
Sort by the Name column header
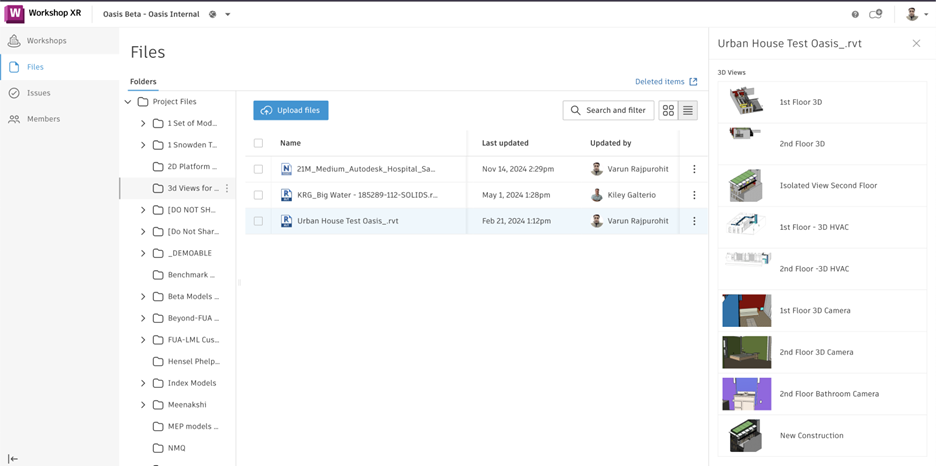pos(290,143)
